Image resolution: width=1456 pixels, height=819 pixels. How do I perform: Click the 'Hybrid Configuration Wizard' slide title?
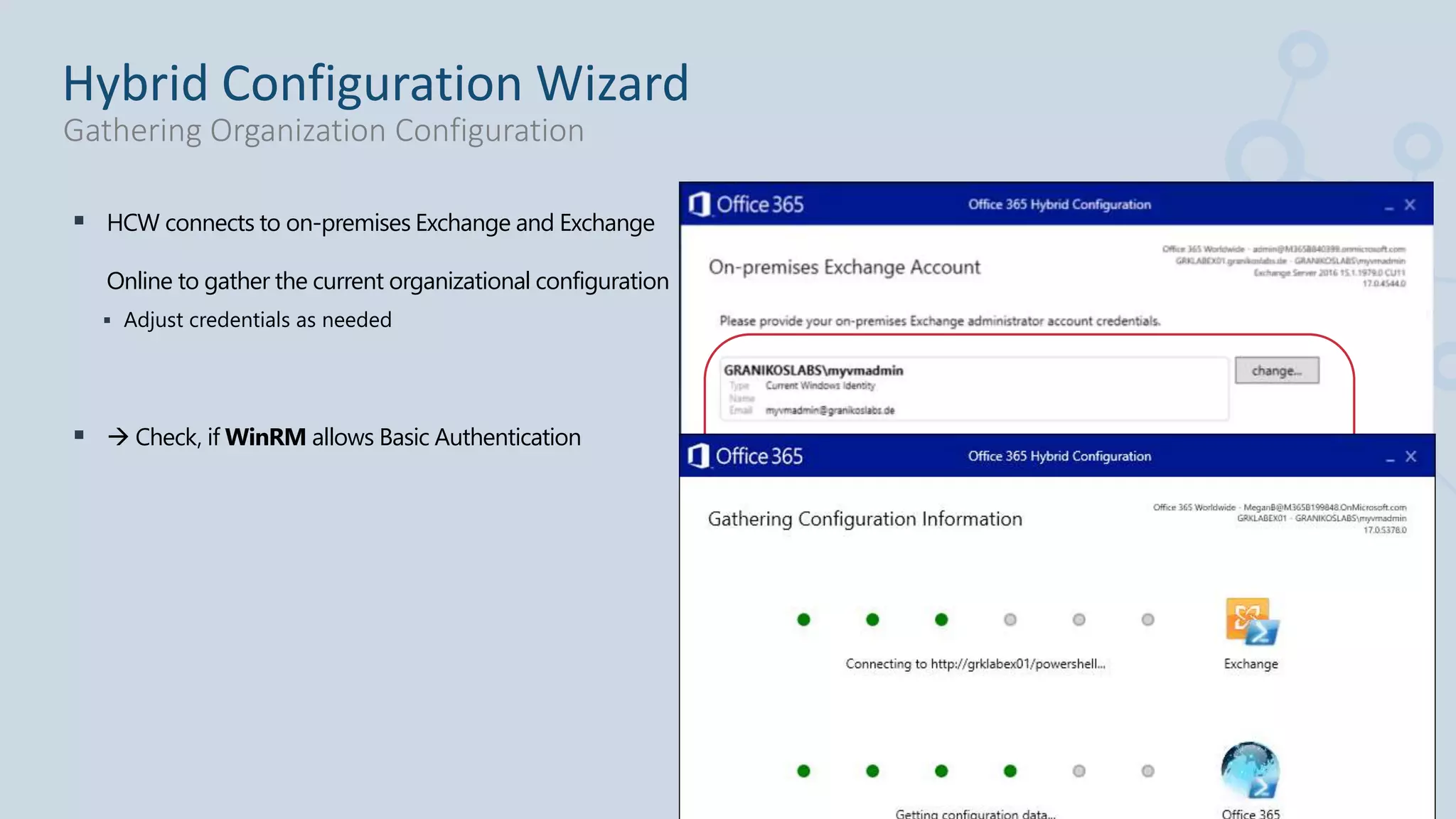coord(376,83)
